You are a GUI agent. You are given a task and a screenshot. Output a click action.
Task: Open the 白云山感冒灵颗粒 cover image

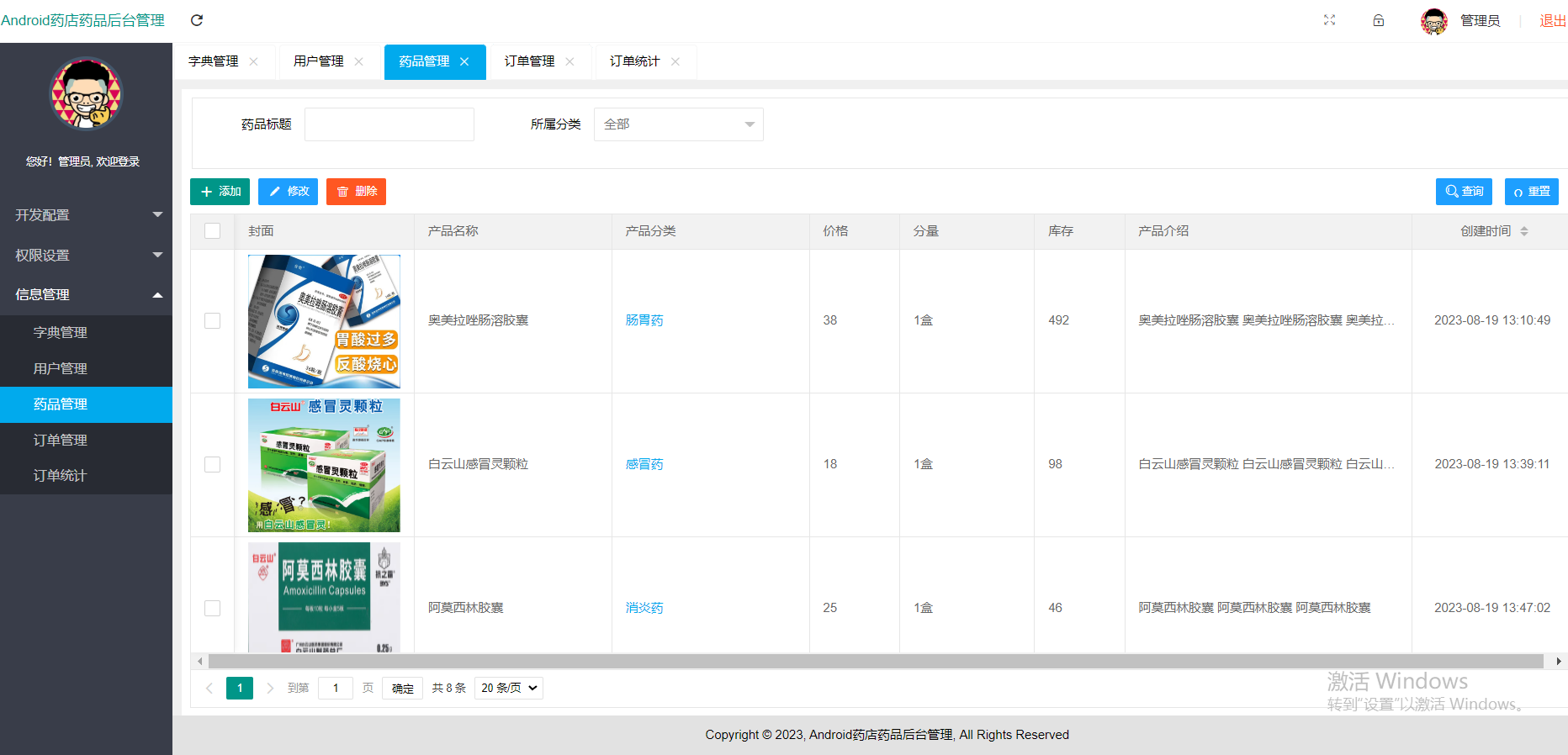coord(324,465)
